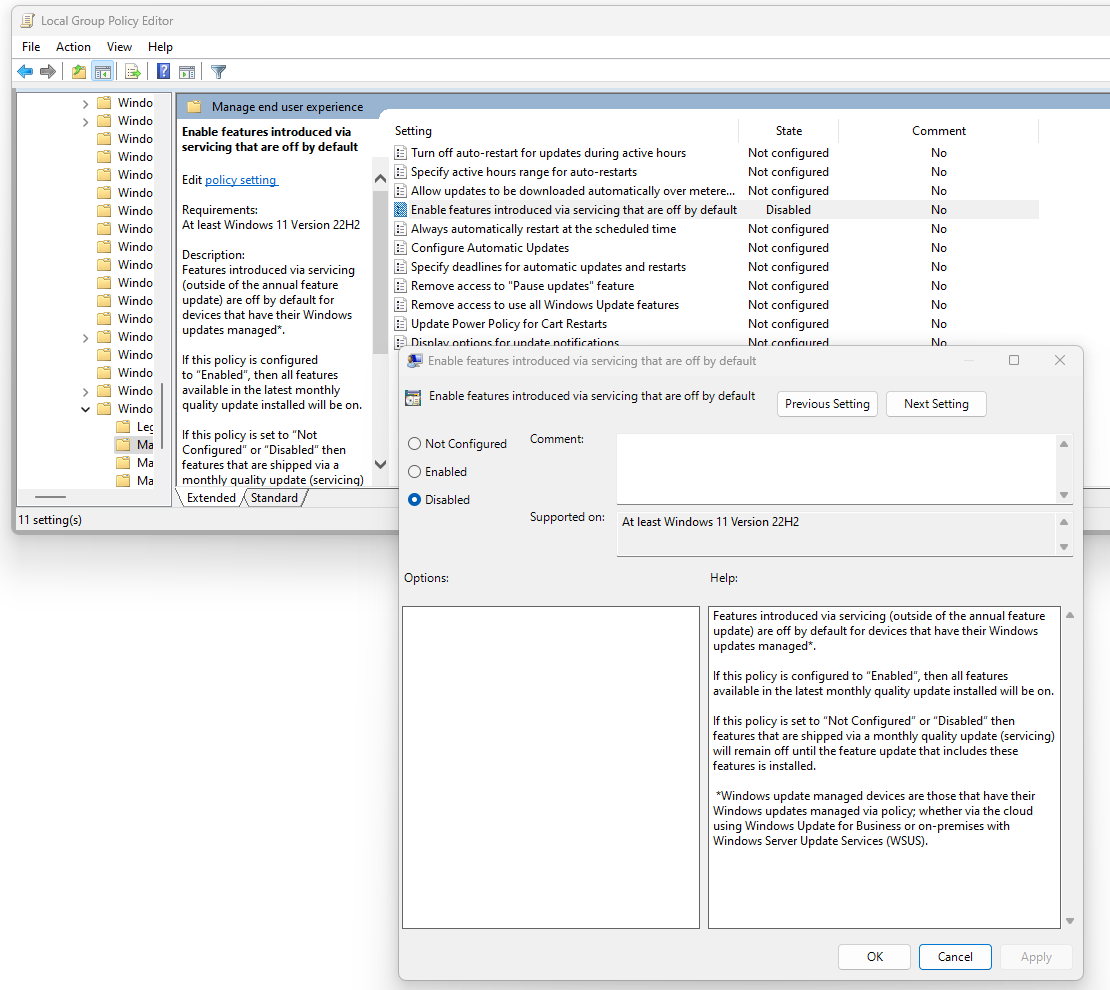Select the Configure Automatic Updates policy
The width and height of the screenshot is (1110, 990).
490,248
